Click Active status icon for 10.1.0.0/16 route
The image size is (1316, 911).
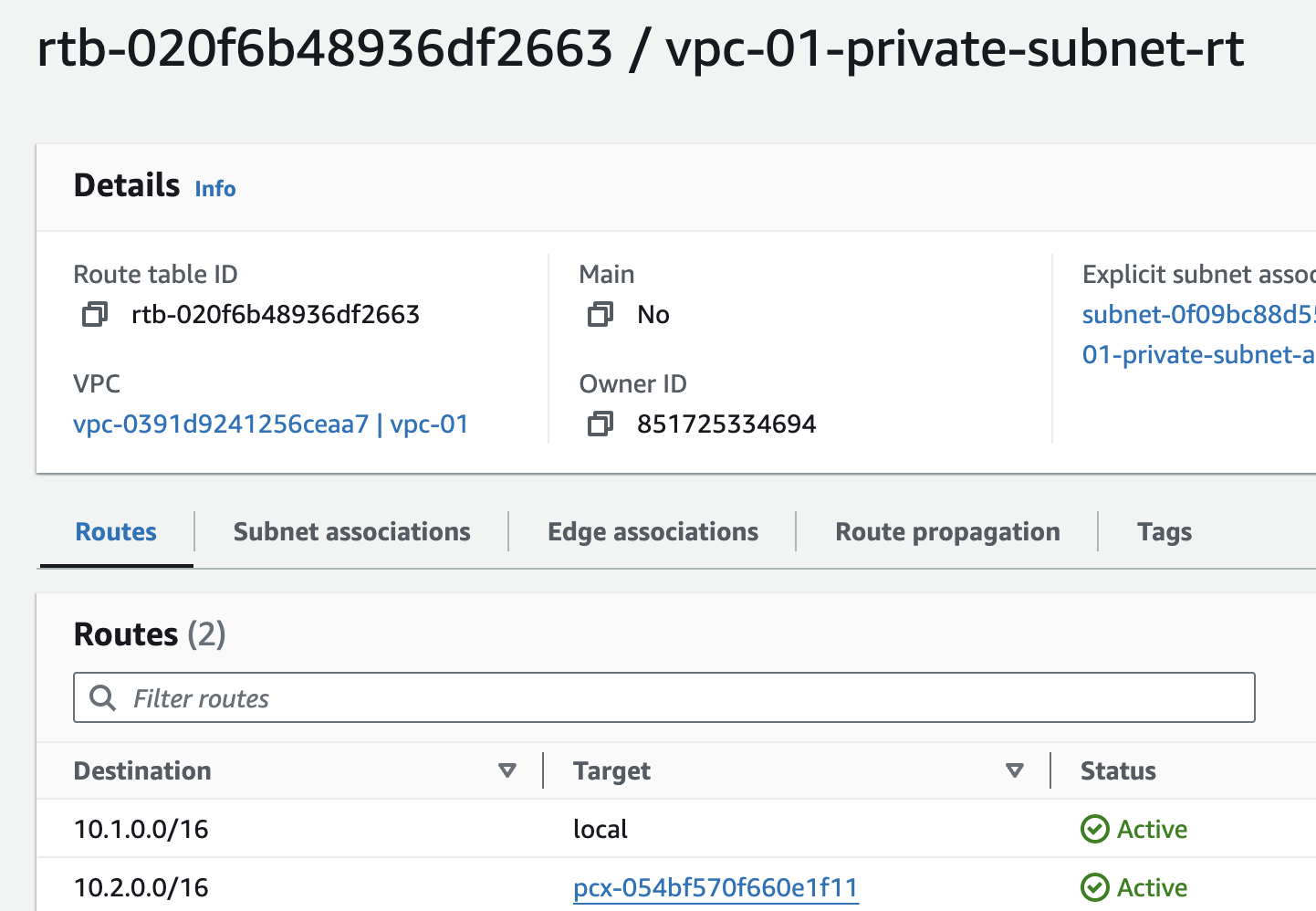point(1094,829)
